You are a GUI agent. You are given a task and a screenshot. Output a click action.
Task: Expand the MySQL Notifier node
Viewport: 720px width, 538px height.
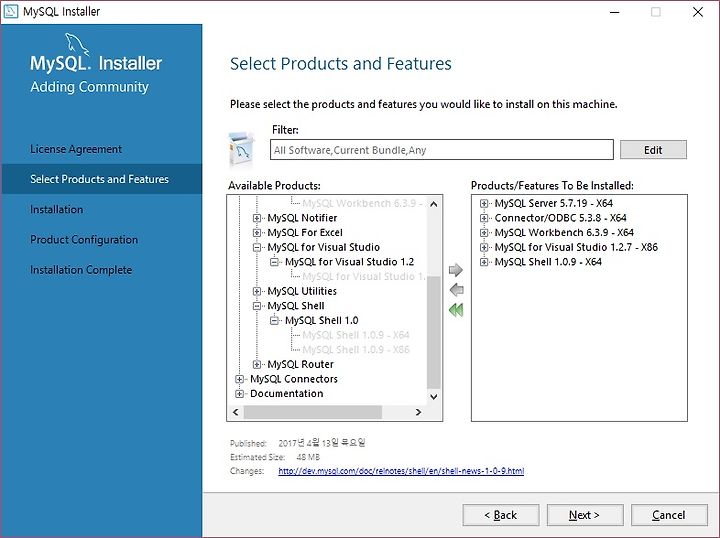point(257,218)
